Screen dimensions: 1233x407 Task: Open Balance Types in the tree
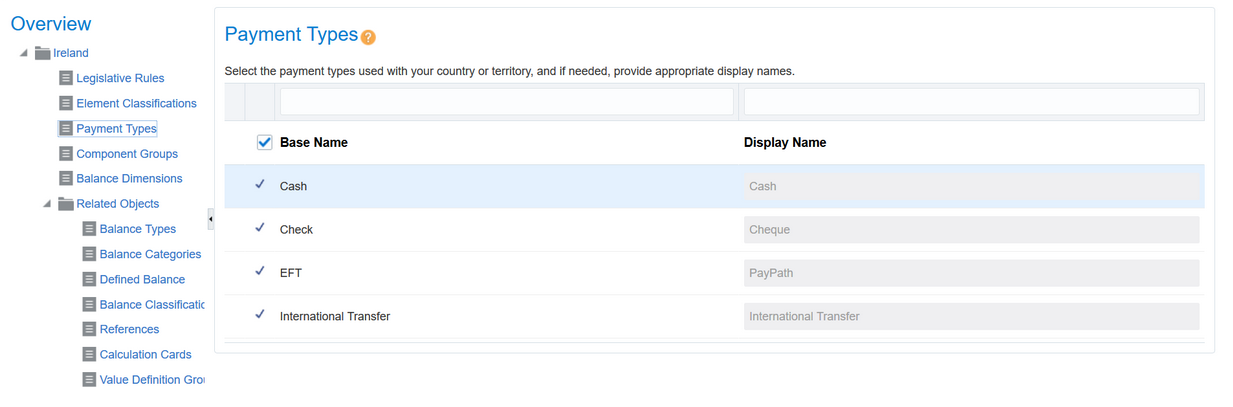[138, 229]
